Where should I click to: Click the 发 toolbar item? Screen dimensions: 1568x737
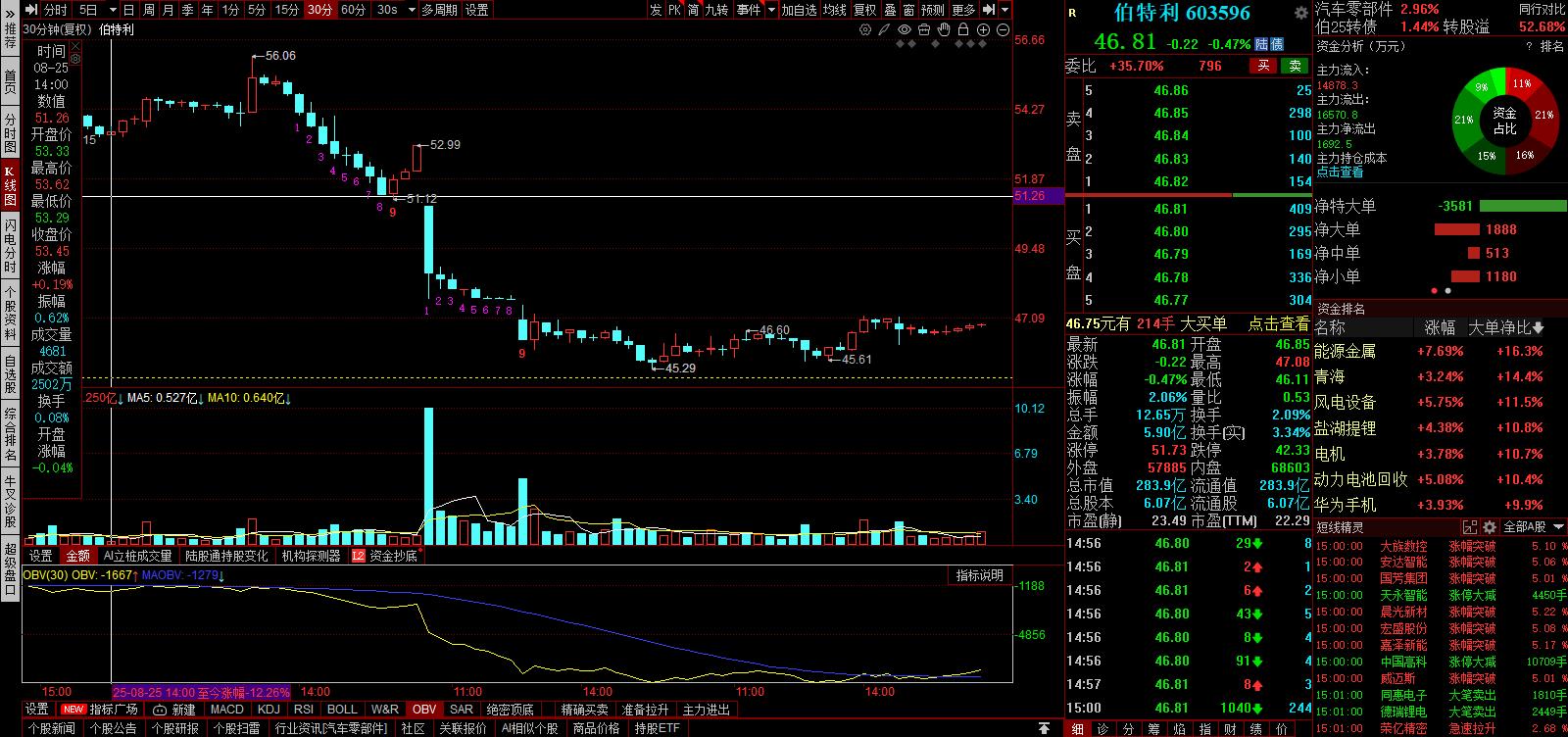click(x=656, y=10)
